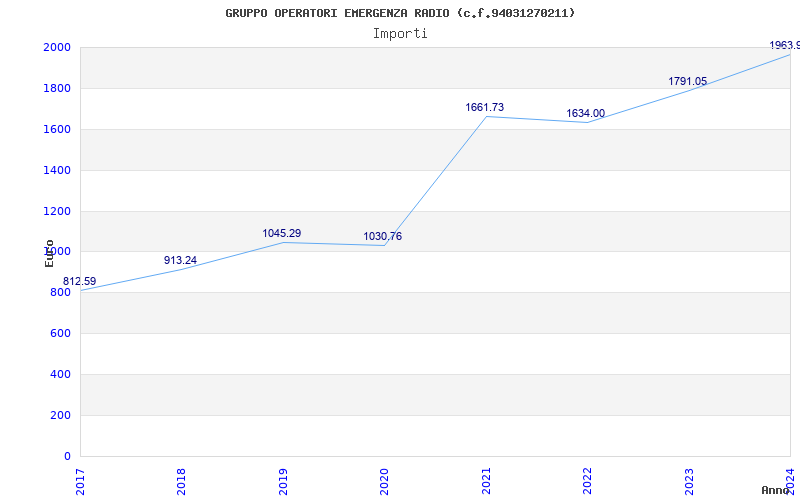
Task: Click the Euro axis label
Action: [x=49, y=253]
